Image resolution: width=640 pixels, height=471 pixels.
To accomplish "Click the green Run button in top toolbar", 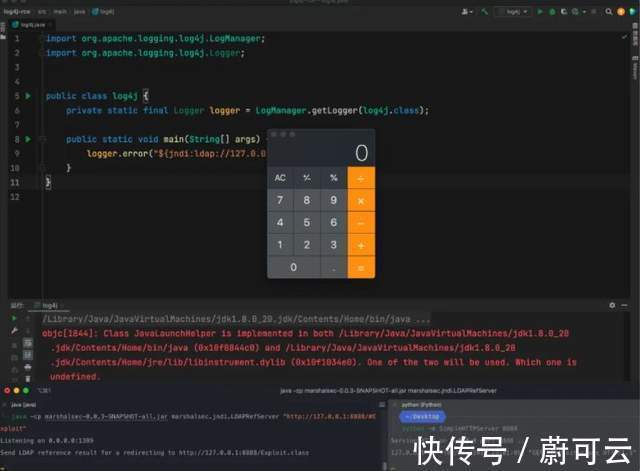I will (x=540, y=12).
